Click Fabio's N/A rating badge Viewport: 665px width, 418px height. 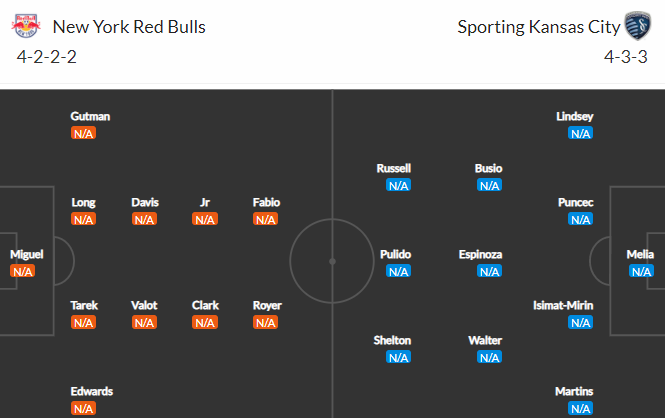265,220
